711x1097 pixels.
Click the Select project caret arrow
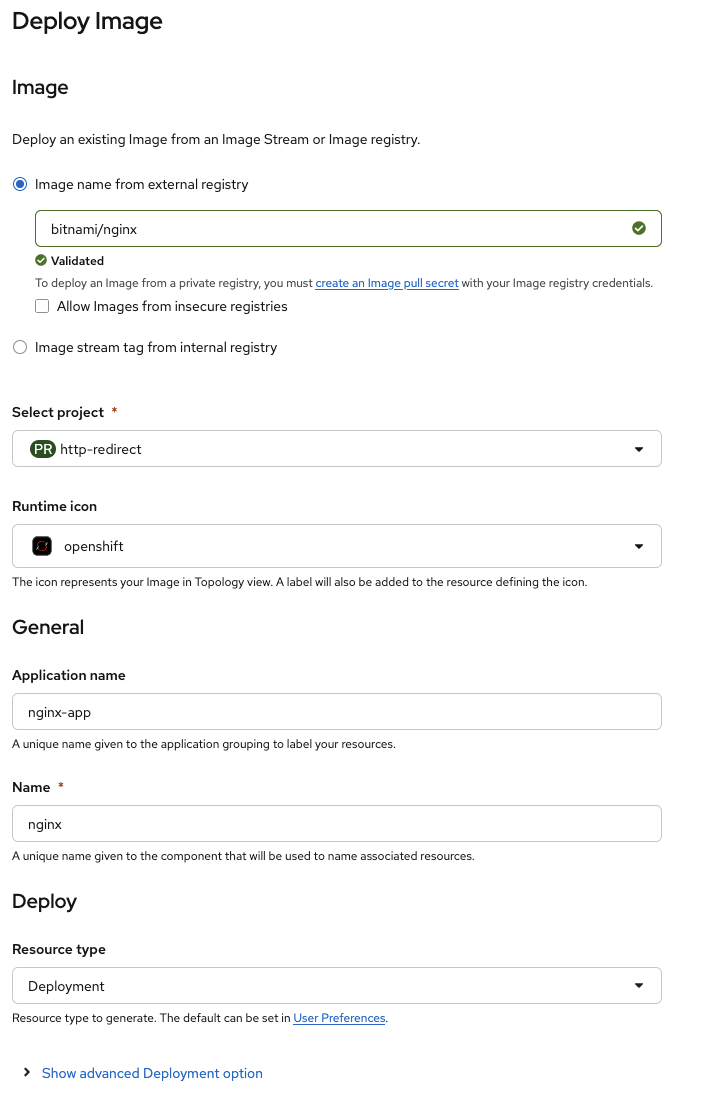639,448
